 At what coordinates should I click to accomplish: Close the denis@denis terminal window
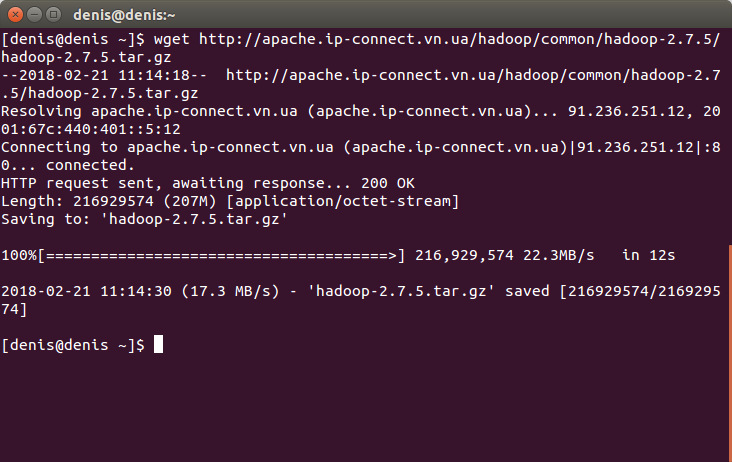(x=15, y=15)
